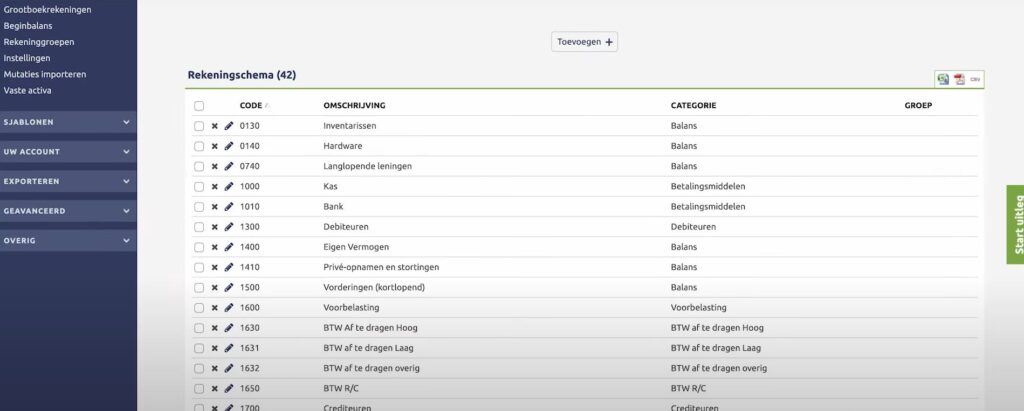The height and width of the screenshot is (411, 1024).
Task: Delete the 0130 Inventarissen row
Action: click(x=214, y=126)
